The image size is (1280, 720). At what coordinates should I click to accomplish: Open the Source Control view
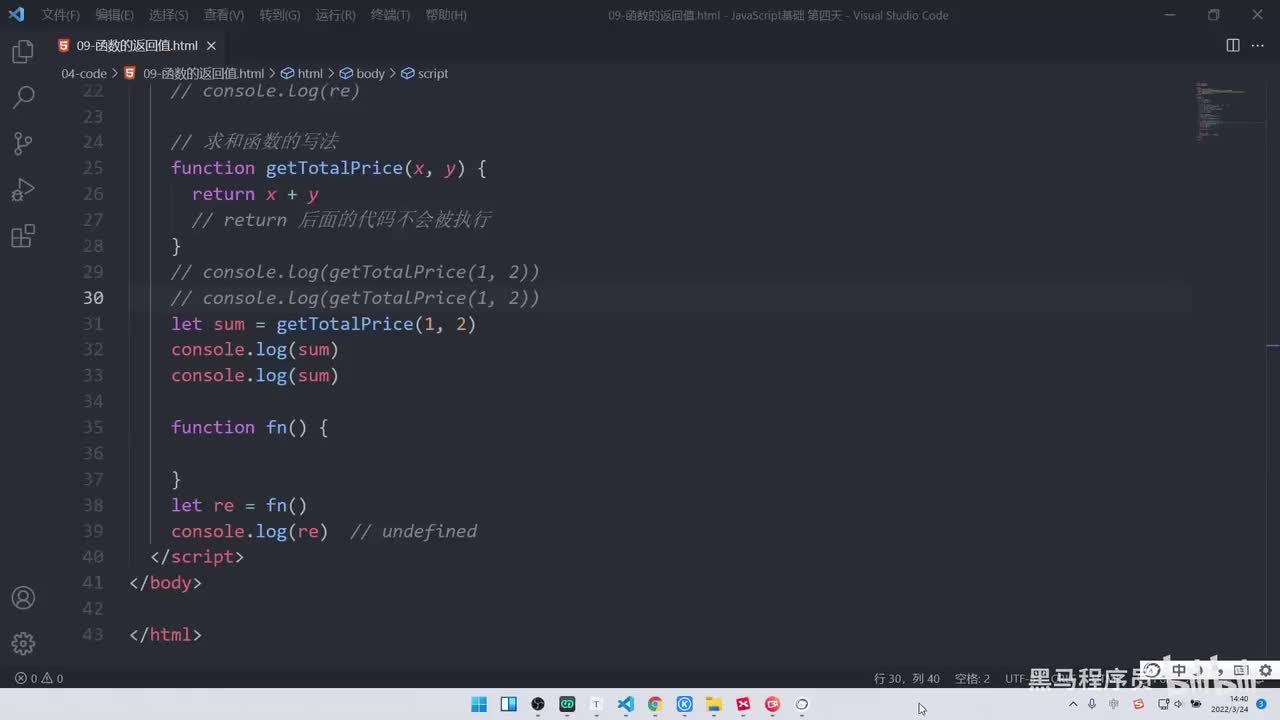pyautogui.click(x=23, y=143)
